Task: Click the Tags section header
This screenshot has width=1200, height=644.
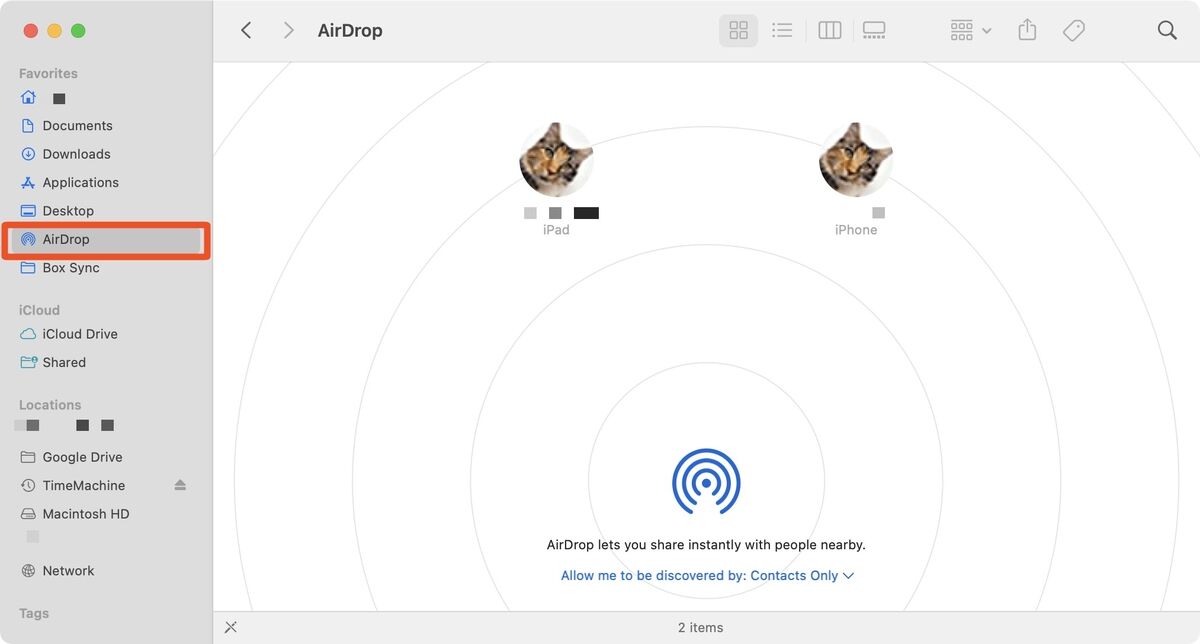Action: (34, 614)
